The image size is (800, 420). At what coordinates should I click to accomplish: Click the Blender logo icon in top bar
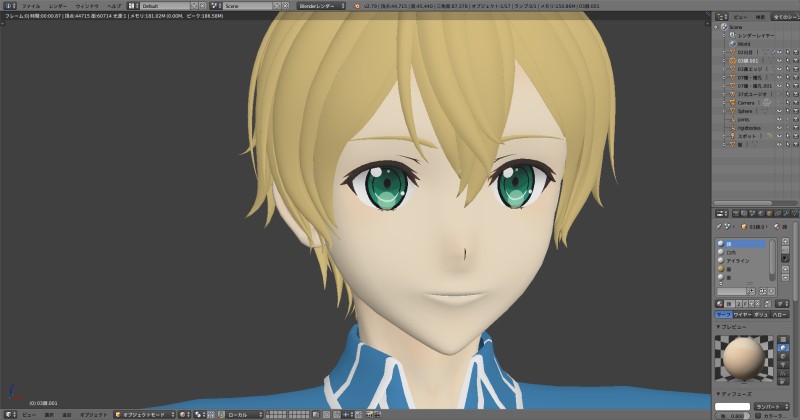(357, 6)
